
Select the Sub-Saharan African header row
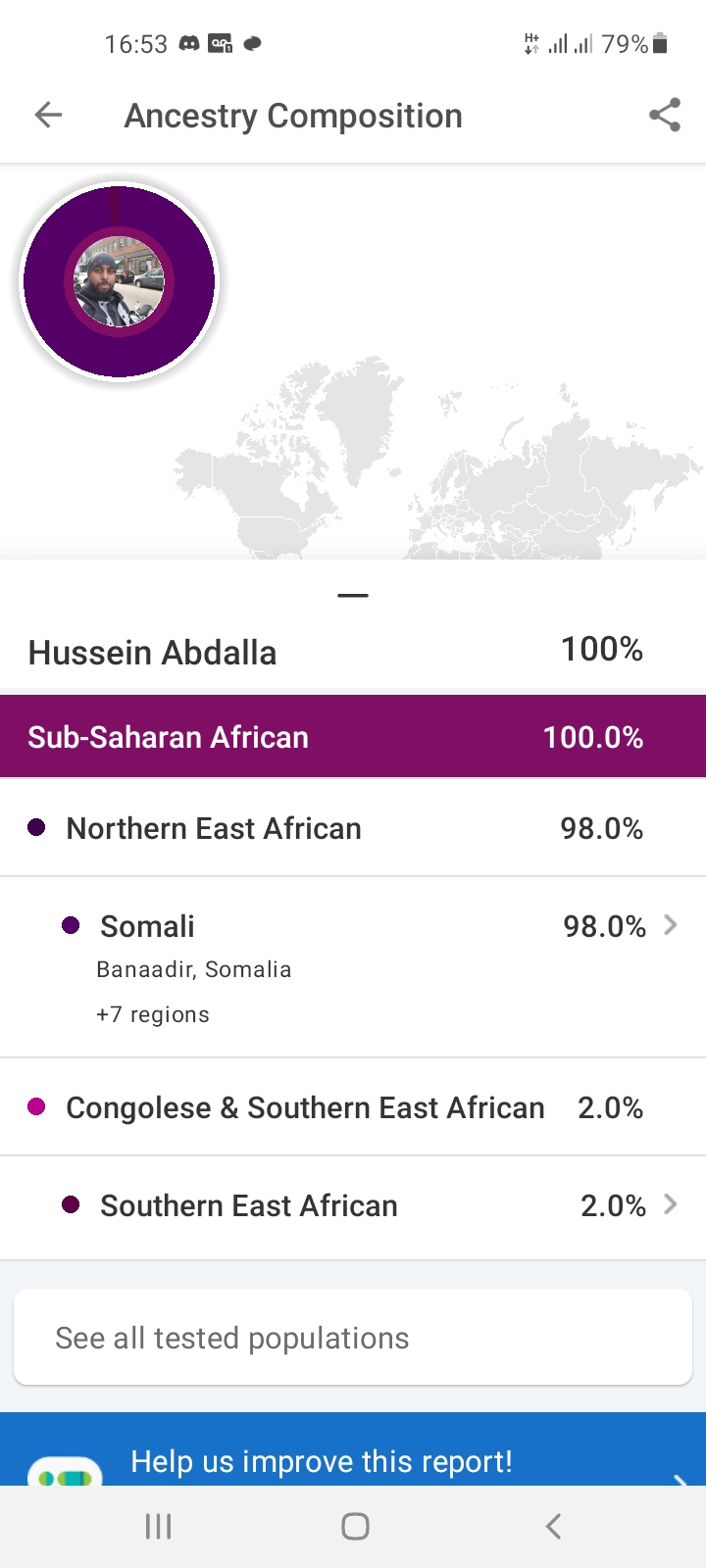coord(353,737)
